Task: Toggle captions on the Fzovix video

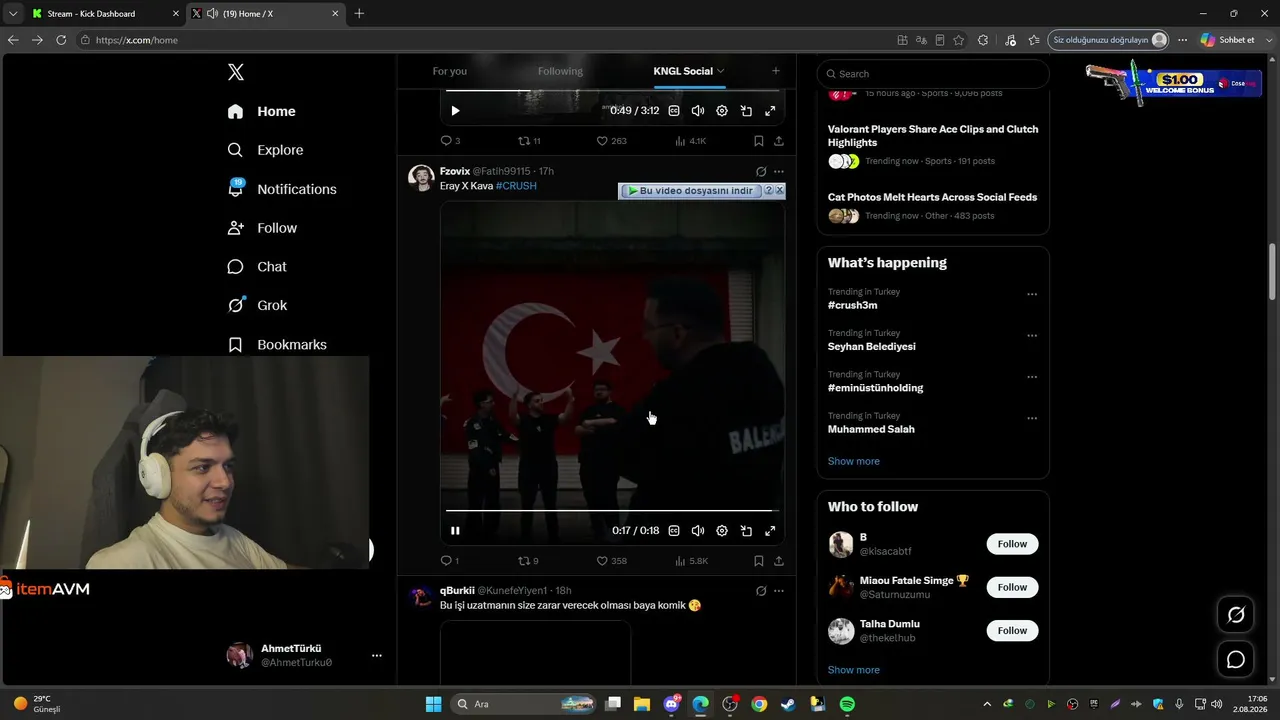Action: pyautogui.click(x=674, y=531)
